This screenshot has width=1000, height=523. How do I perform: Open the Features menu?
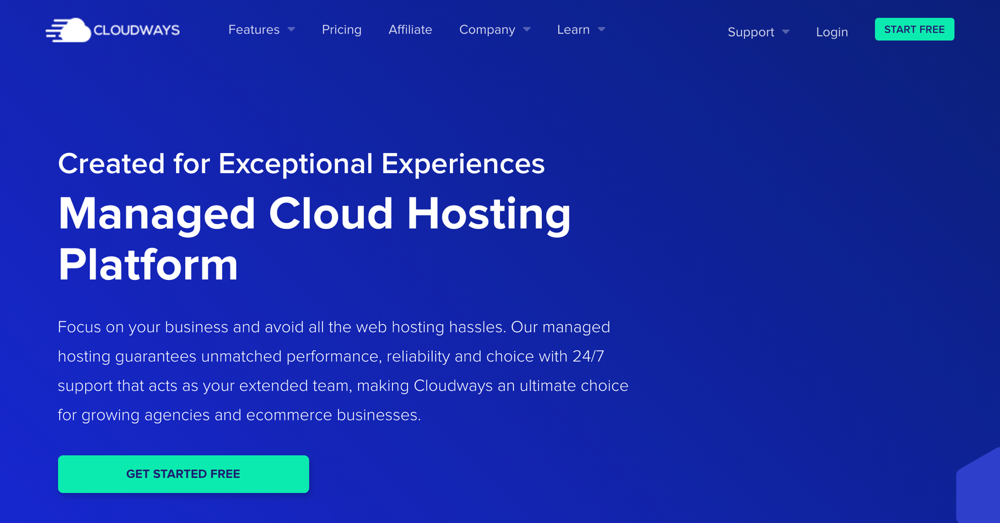point(254,29)
